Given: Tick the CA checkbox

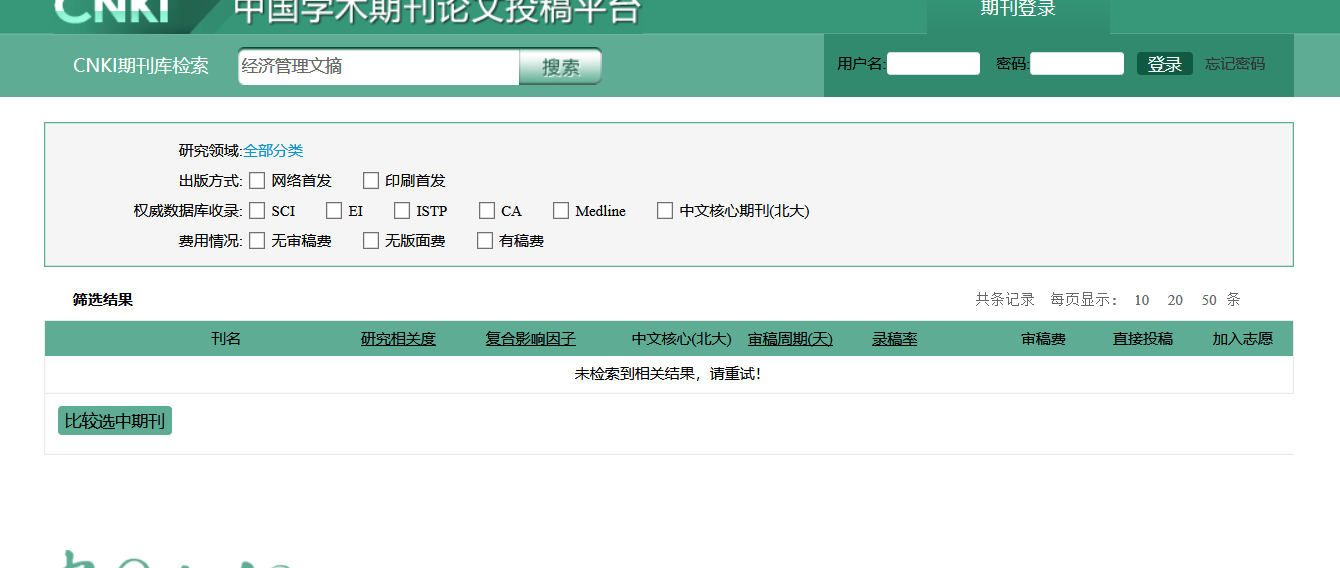Looking at the screenshot, I should coord(487,211).
